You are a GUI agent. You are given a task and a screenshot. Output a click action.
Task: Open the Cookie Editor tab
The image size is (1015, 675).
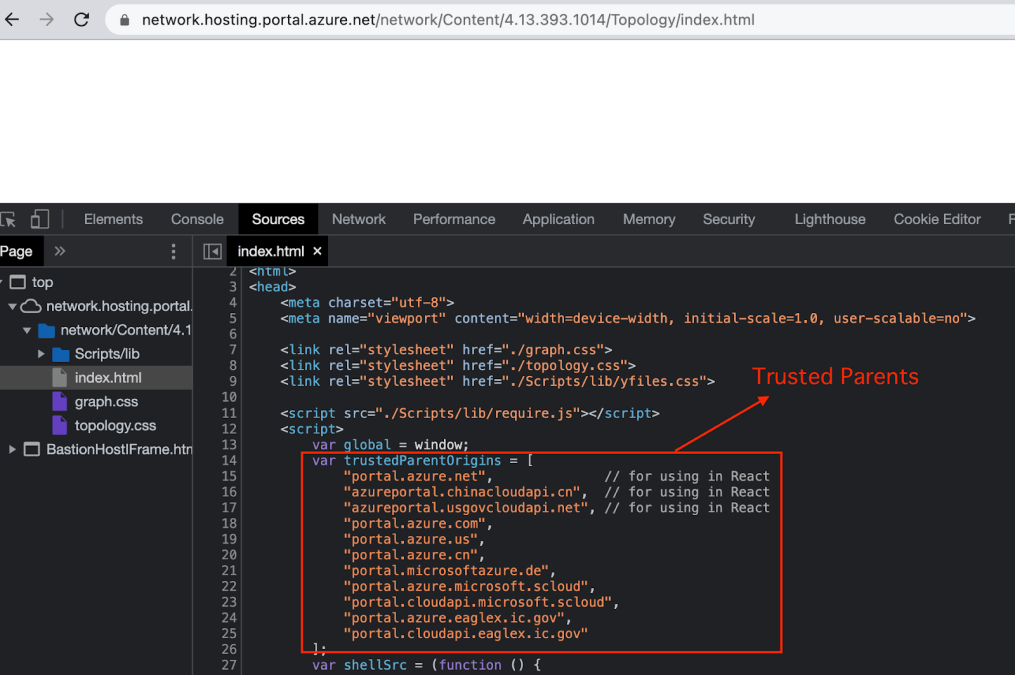[x=937, y=219]
